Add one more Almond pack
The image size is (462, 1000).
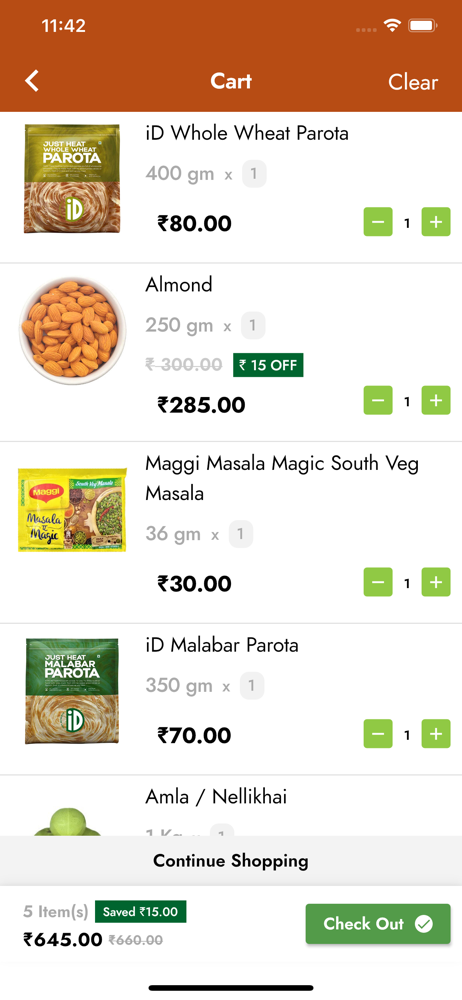pyautogui.click(x=436, y=401)
